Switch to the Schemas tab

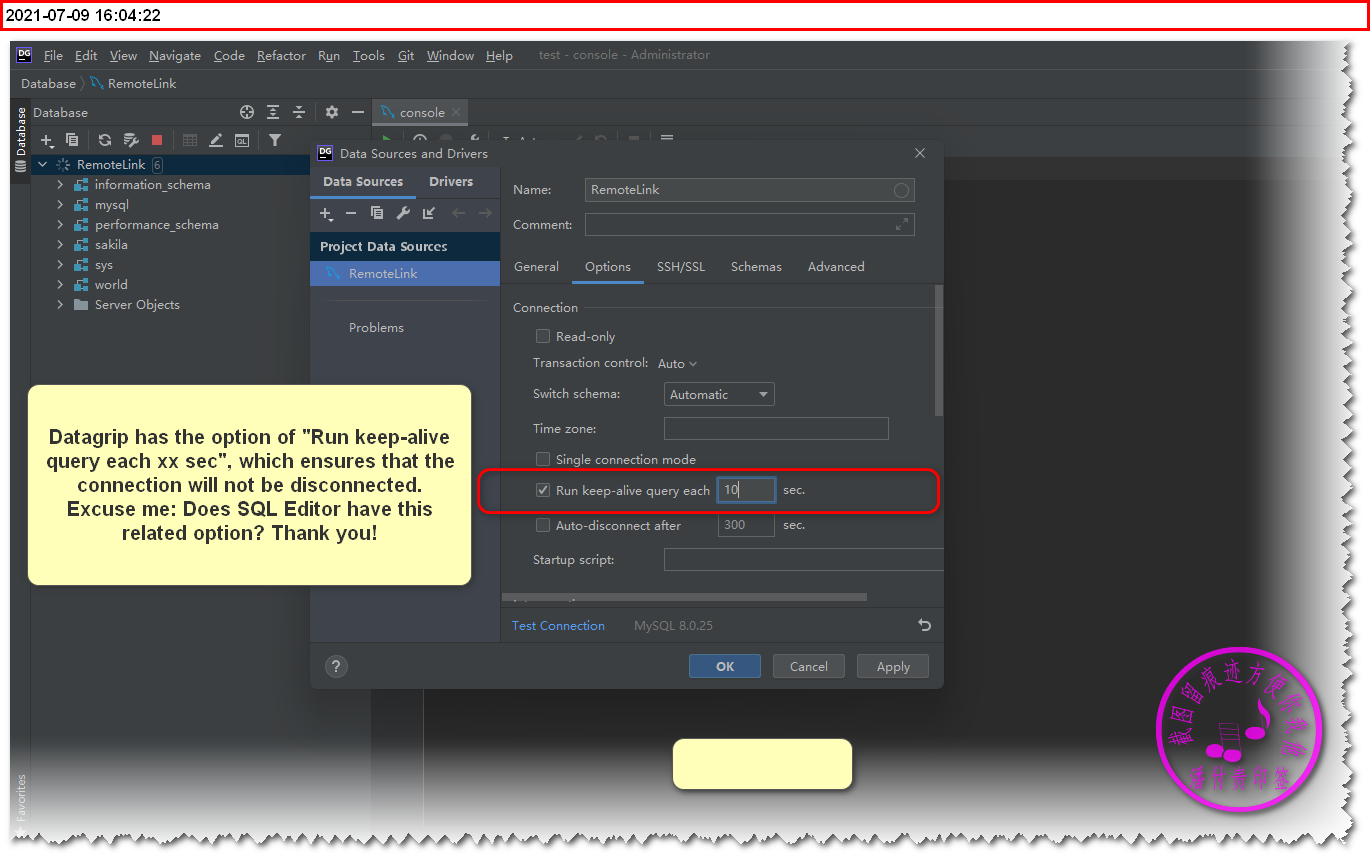pos(756,267)
